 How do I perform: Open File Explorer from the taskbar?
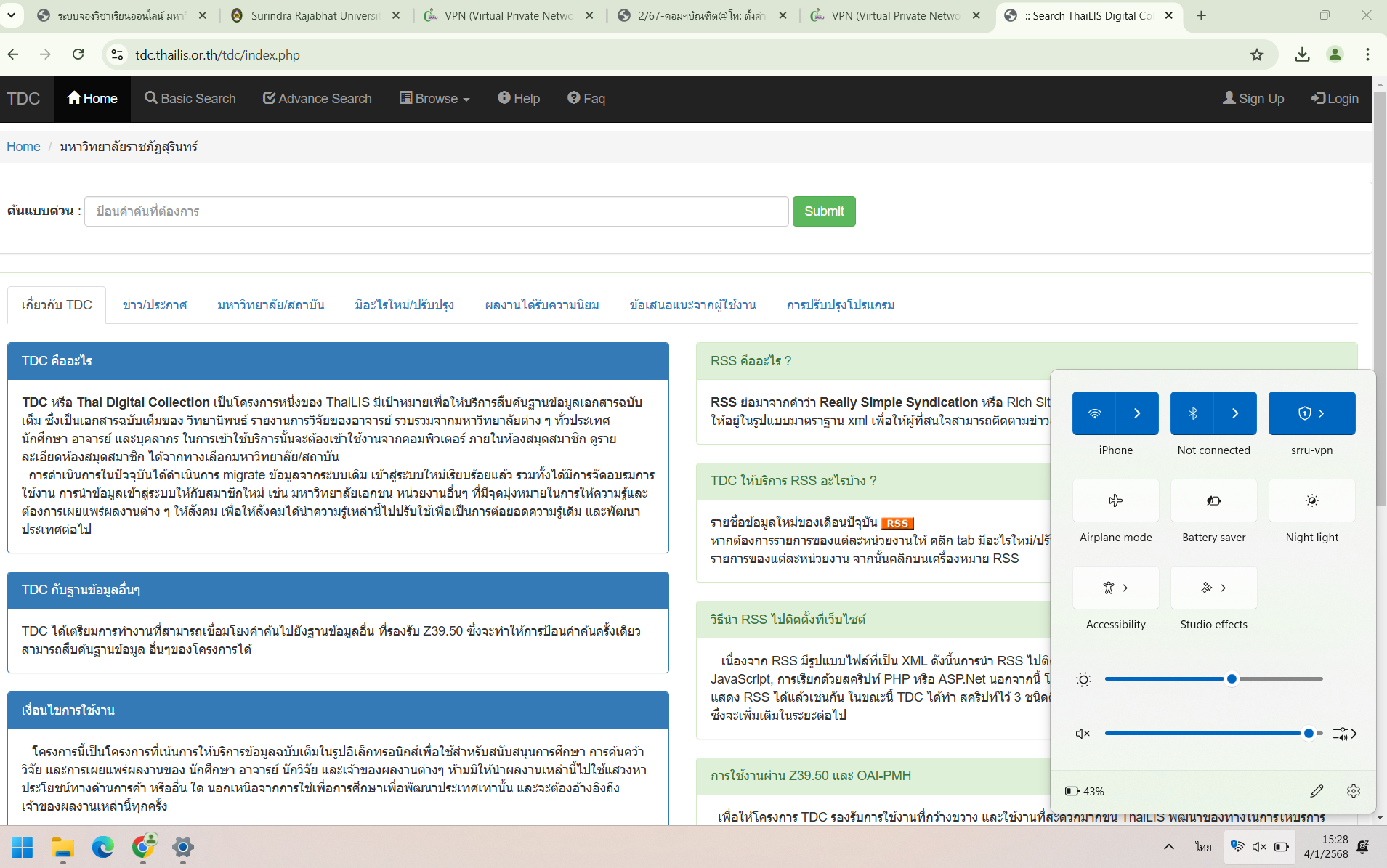pos(62,848)
